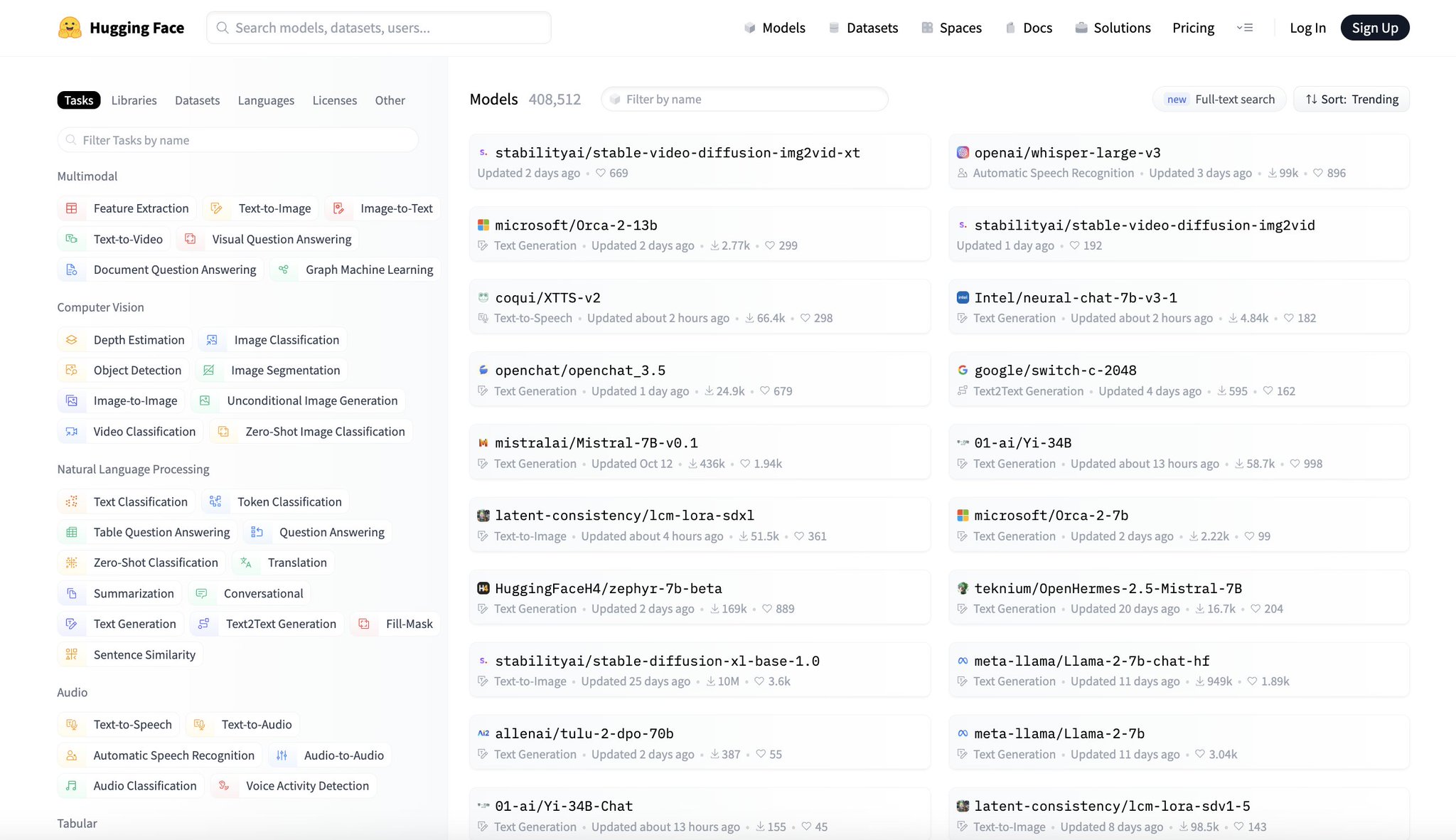Open google/switch-c-2048 model card
The image size is (1456, 840).
[x=1179, y=379]
